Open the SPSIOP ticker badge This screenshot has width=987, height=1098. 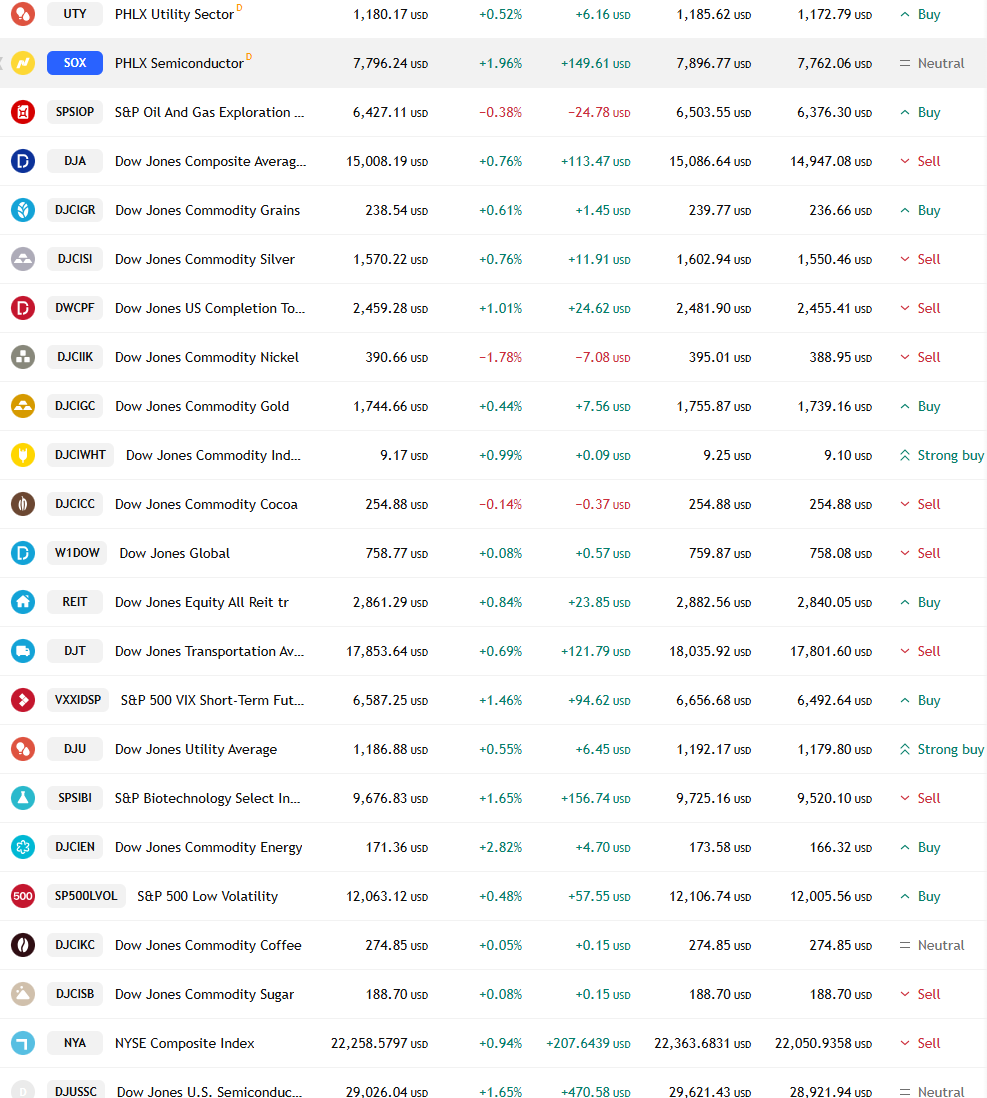(x=75, y=112)
